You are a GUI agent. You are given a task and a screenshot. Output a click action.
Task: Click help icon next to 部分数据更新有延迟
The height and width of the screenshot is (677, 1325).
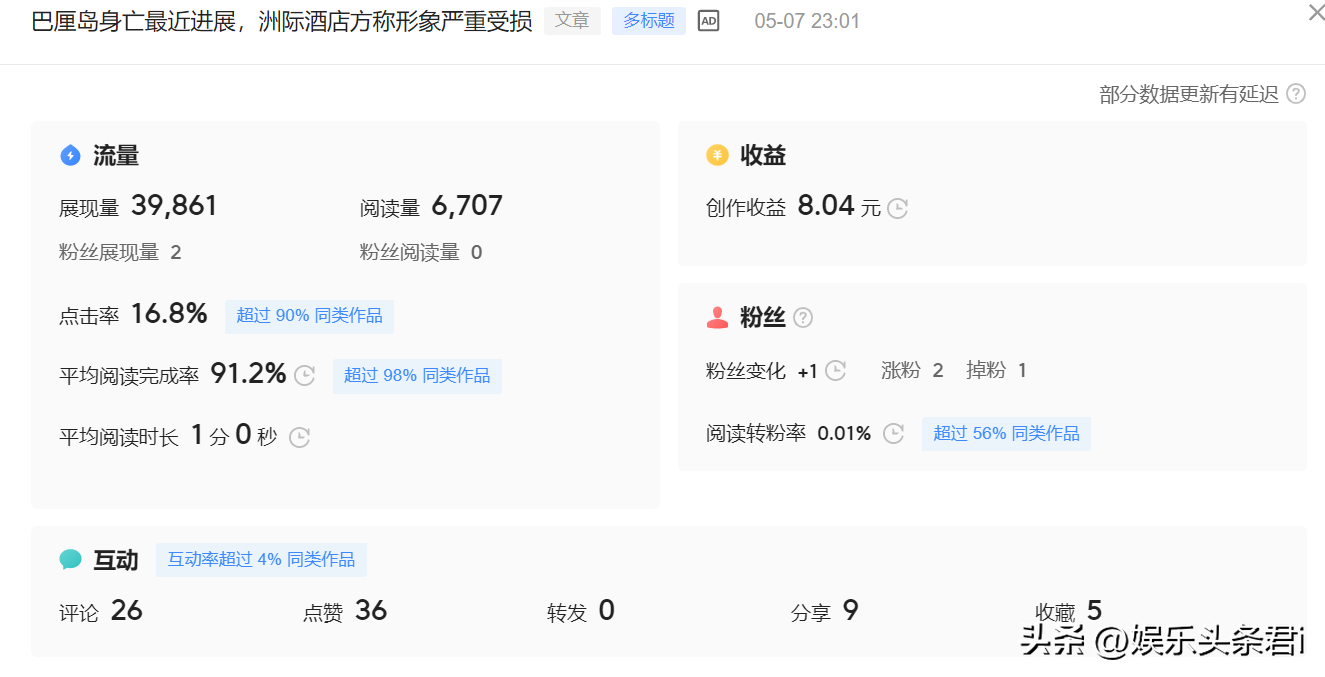pos(1296,94)
